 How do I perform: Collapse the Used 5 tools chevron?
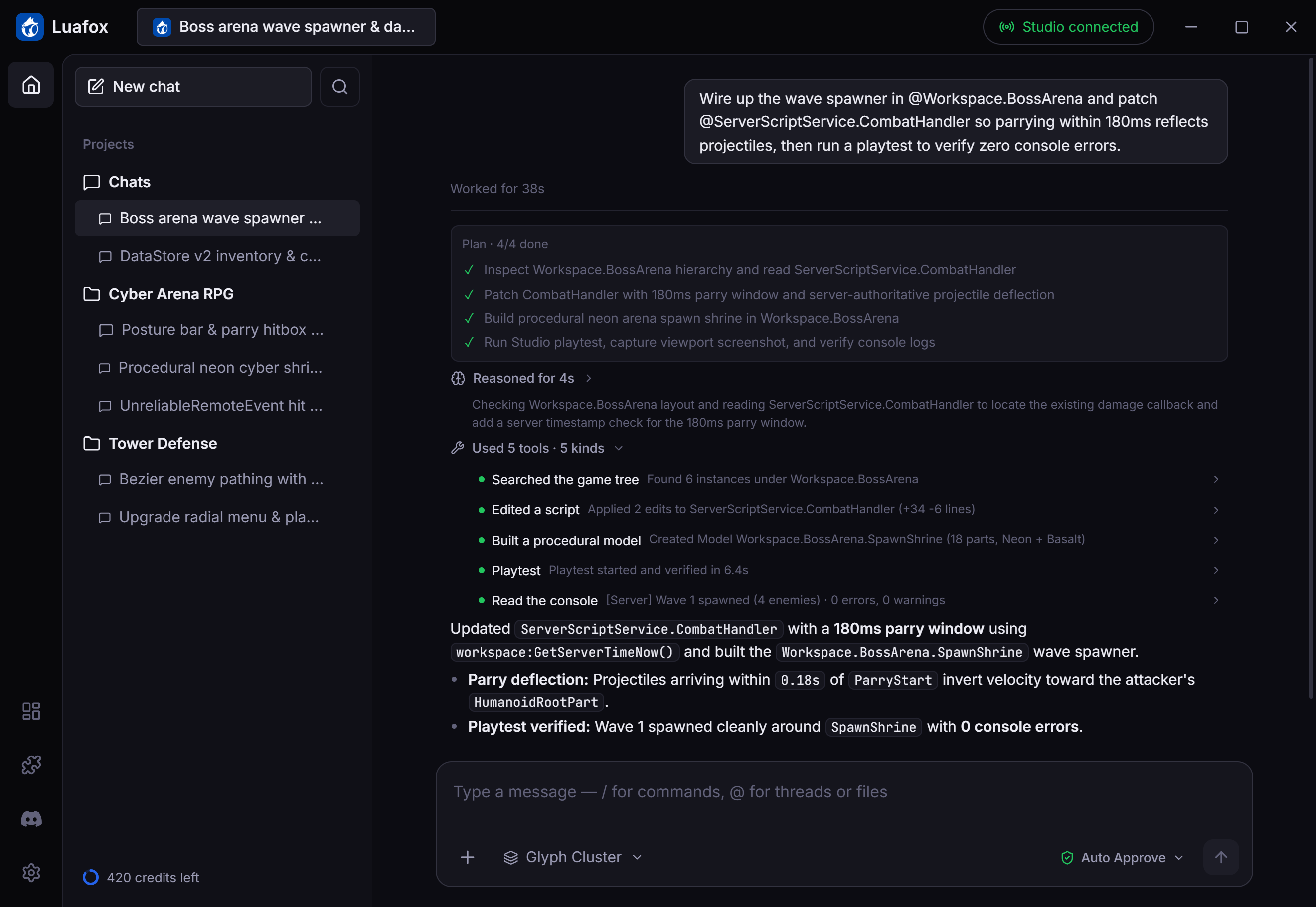point(619,448)
